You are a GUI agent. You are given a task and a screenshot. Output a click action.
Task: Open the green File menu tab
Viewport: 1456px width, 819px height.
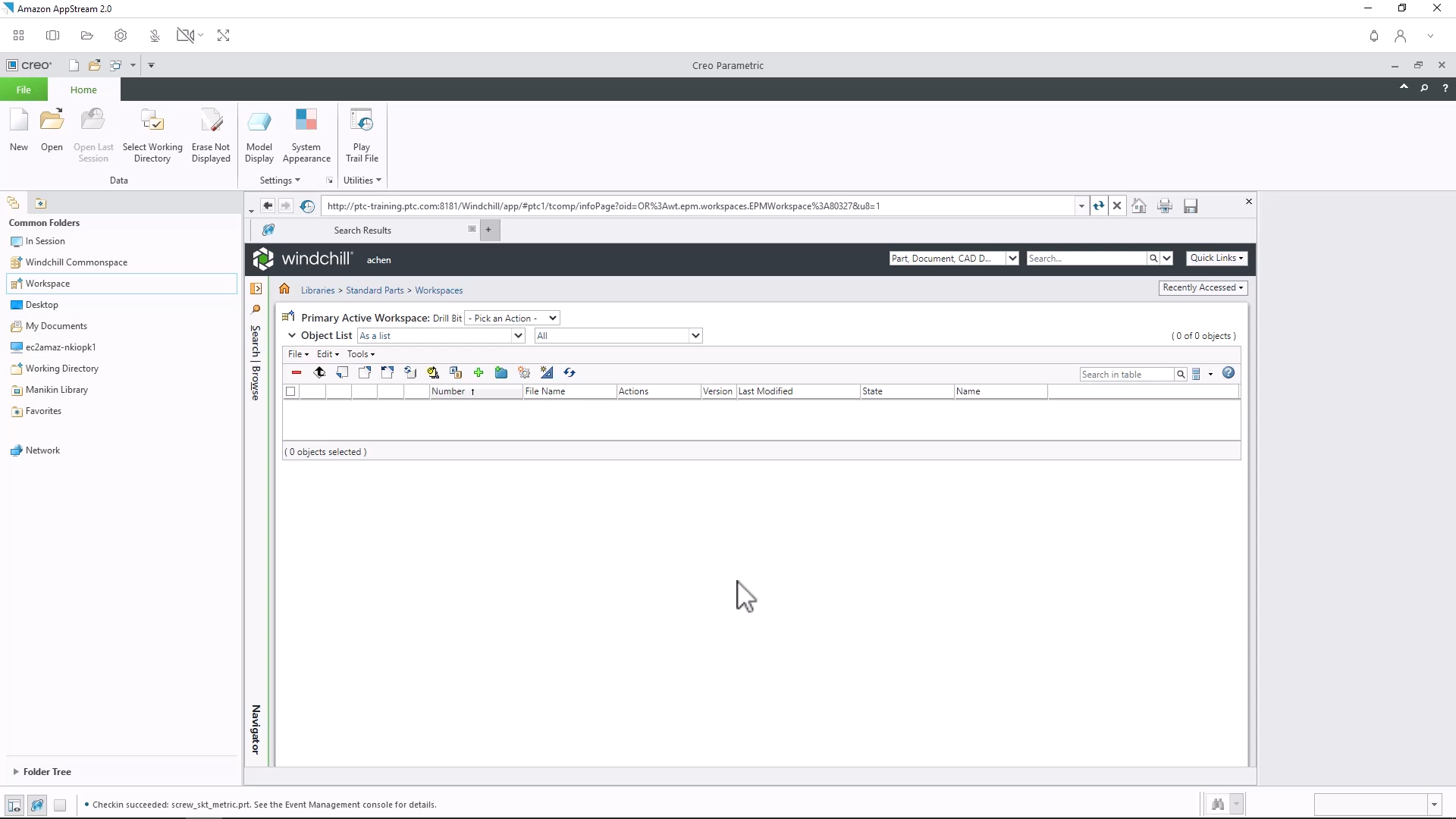coord(24,89)
